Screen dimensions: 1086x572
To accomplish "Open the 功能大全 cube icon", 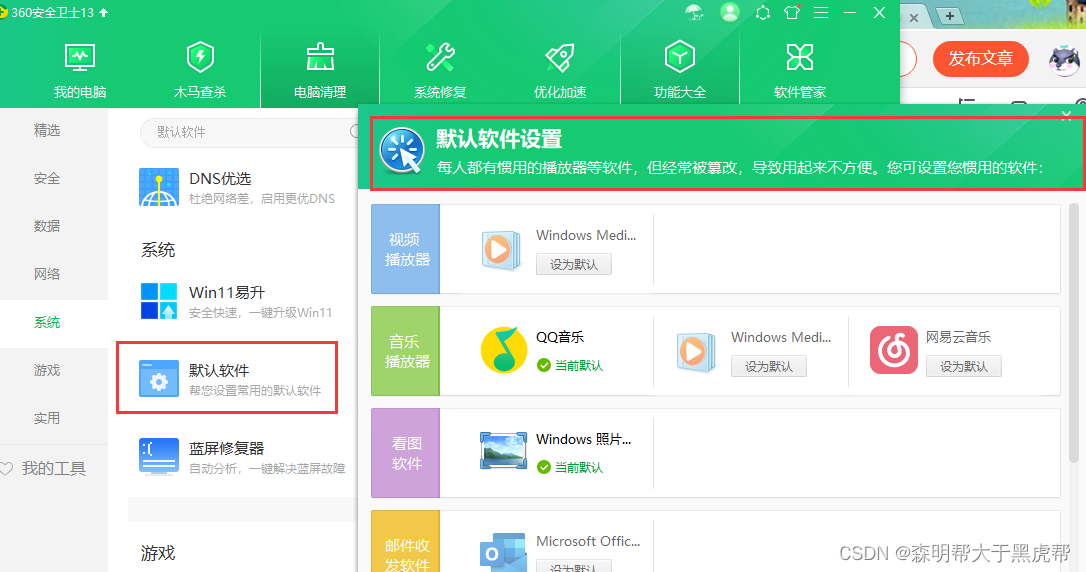I will point(679,57).
